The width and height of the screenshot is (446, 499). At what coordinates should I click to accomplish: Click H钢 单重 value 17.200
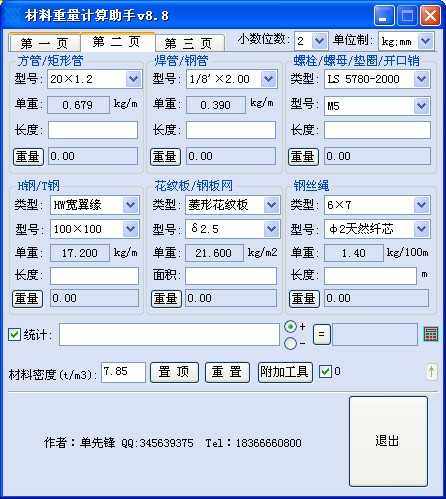80,253
